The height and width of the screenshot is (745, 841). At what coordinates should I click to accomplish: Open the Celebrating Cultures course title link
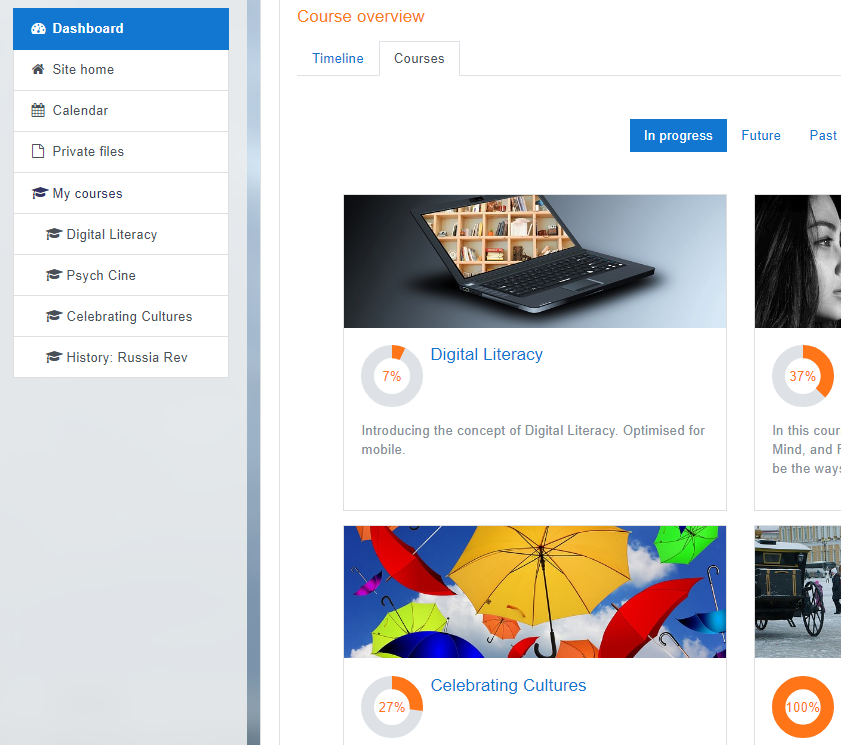click(508, 685)
